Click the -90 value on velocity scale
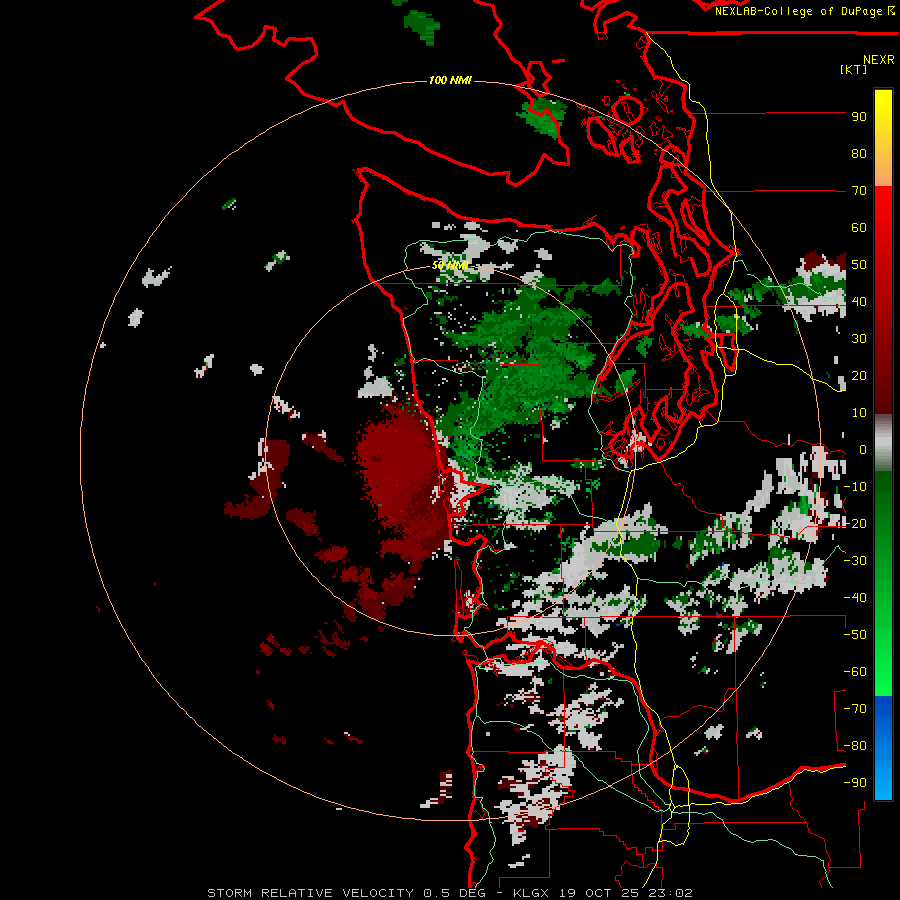The width and height of the screenshot is (900, 900). [855, 783]
